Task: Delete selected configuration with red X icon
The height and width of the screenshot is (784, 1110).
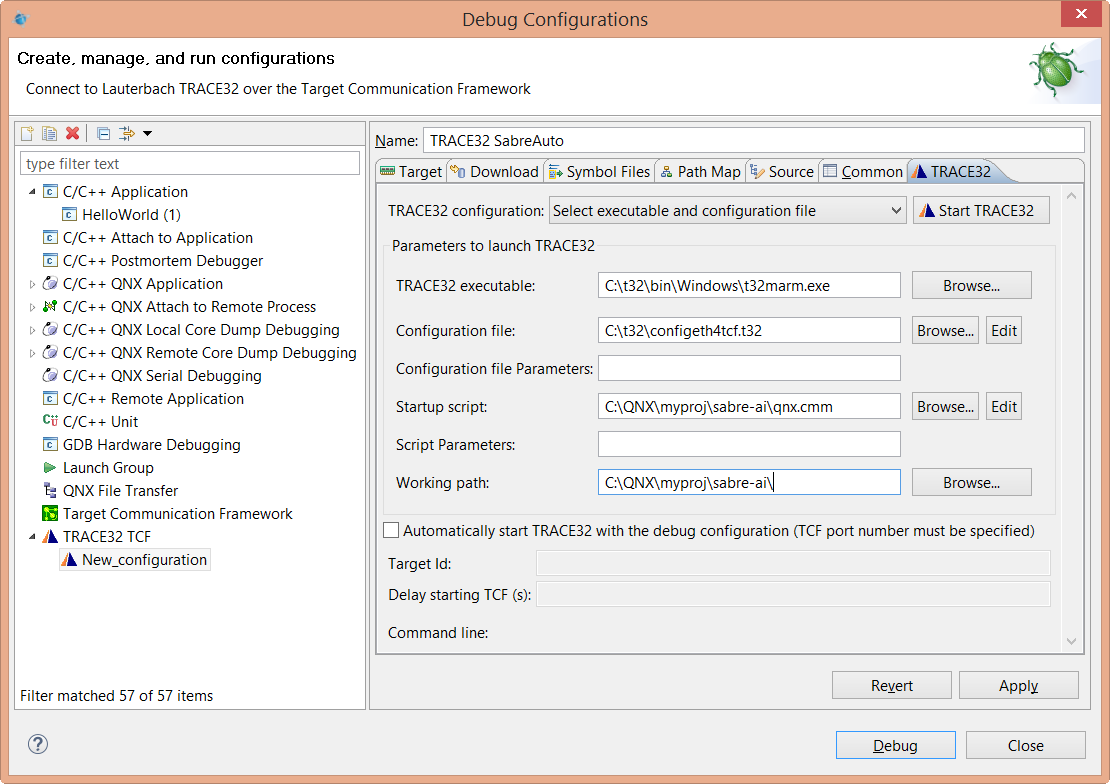Action: point(72,133)
